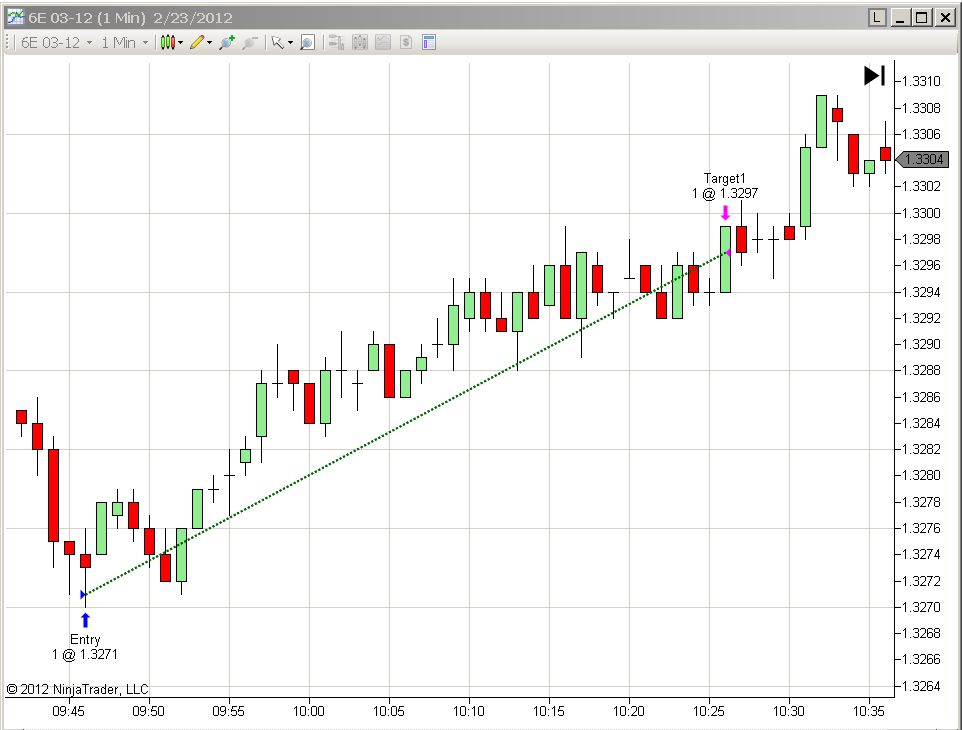This screenshot has height=730, width=962.
Task: Click the zoom out magnifier icon
Action: [x=249, y=42]
